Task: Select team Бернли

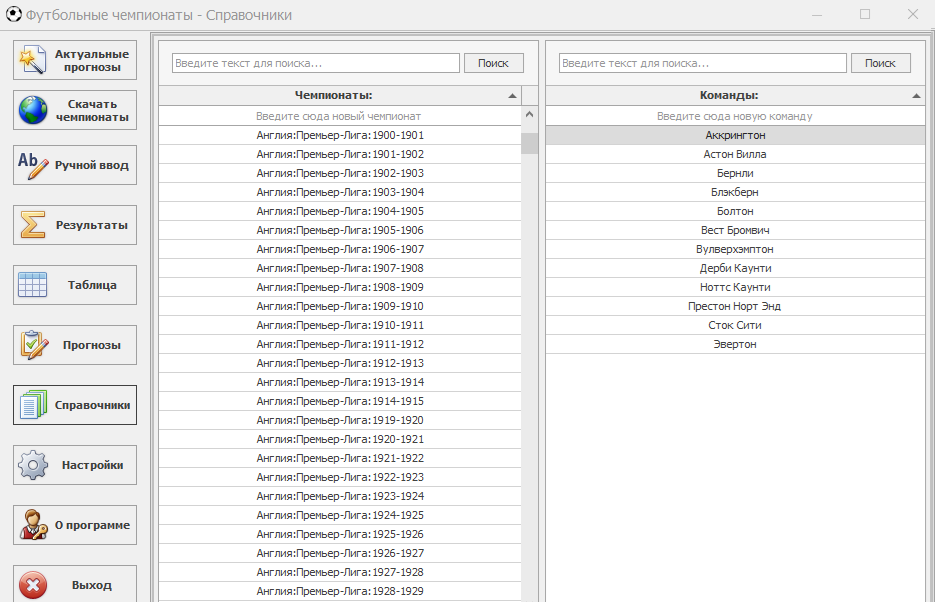Action: click(x=735, y=173)
